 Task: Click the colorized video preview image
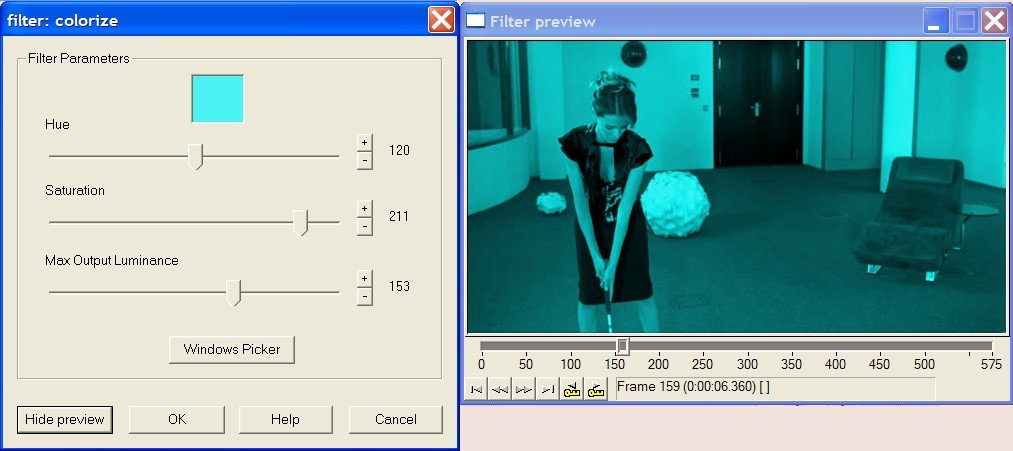coord(736,187)
